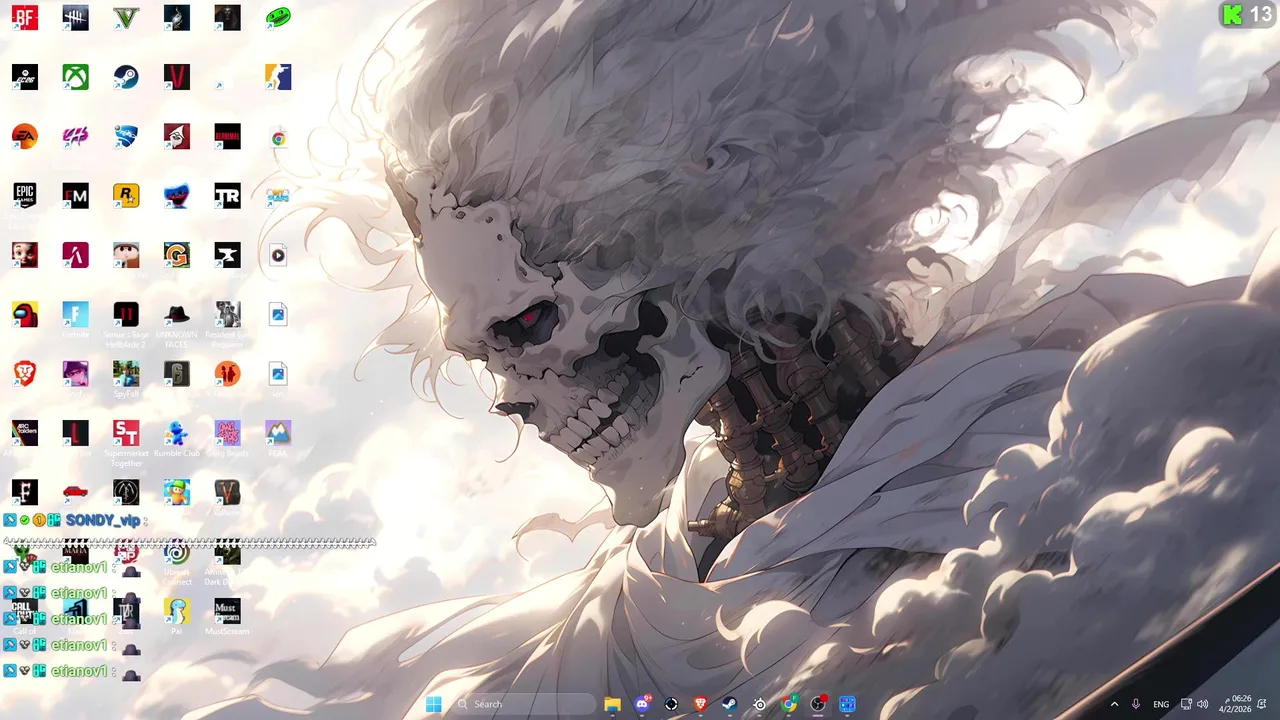Open the red car game shortcut
The width and height of the screenshot is (1280, 720).
76,492
